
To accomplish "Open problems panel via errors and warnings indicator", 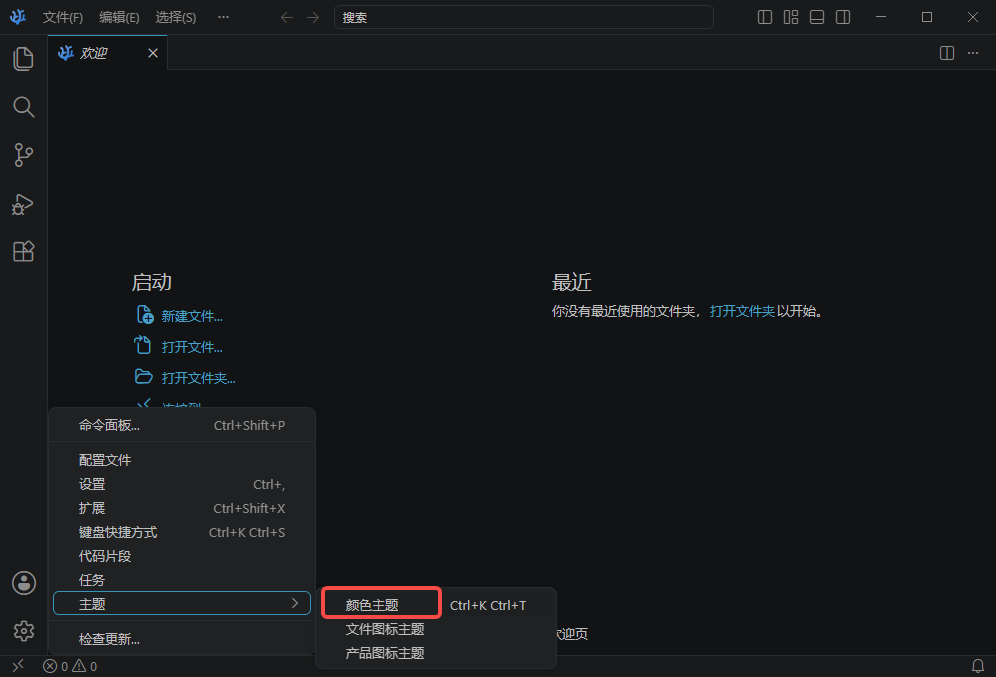I will pos(70,666).
